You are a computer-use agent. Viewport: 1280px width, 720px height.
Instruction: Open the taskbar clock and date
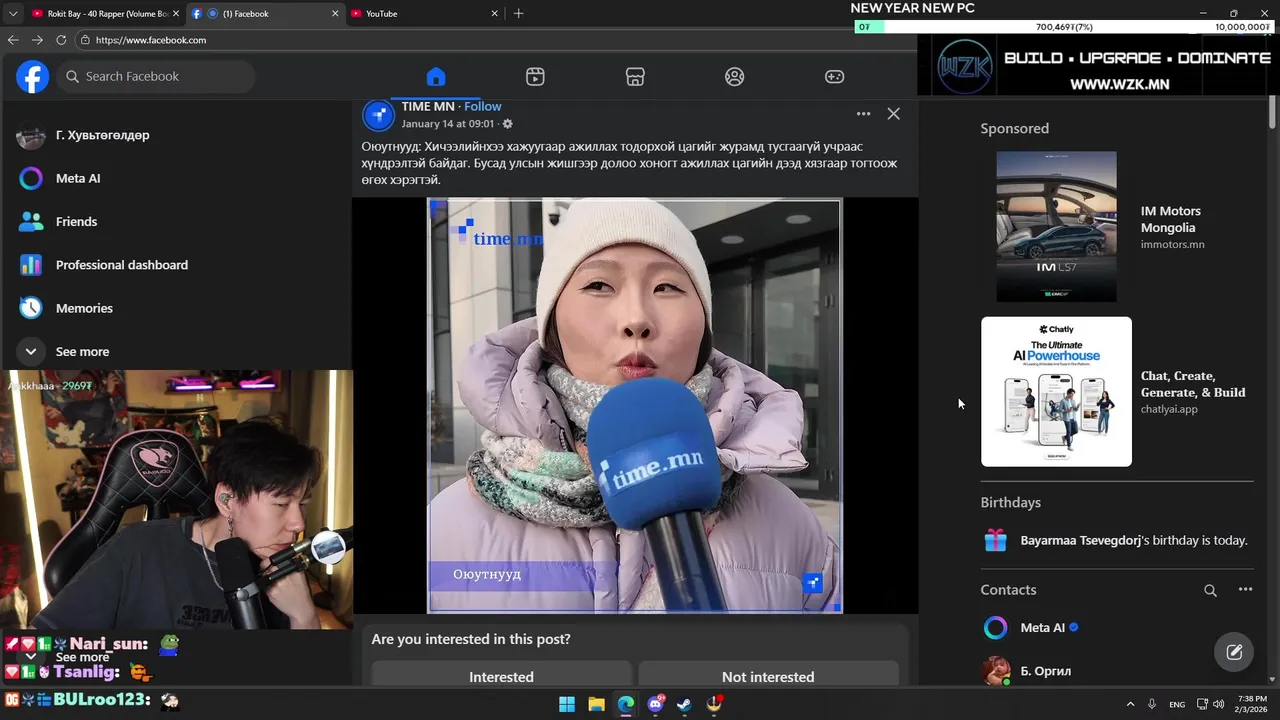tap(1252, 704)
